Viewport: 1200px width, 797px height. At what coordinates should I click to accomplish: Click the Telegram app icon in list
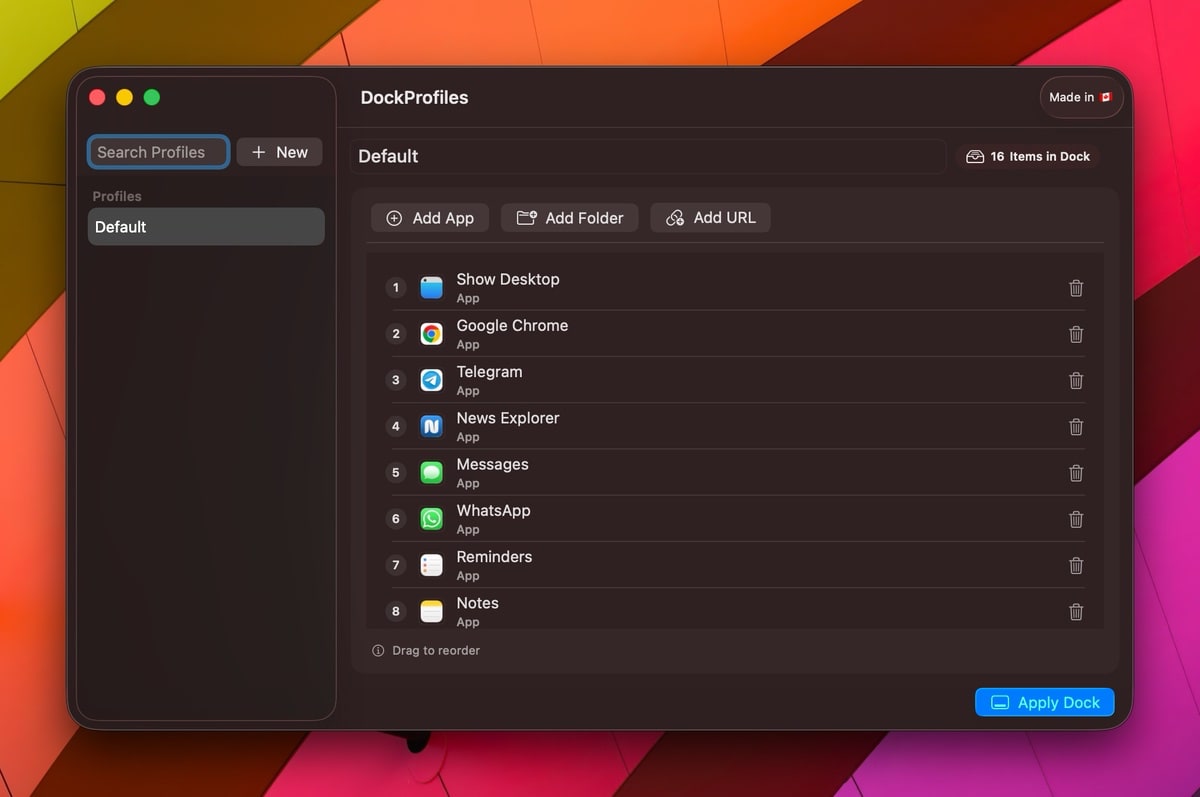(431, 380)
